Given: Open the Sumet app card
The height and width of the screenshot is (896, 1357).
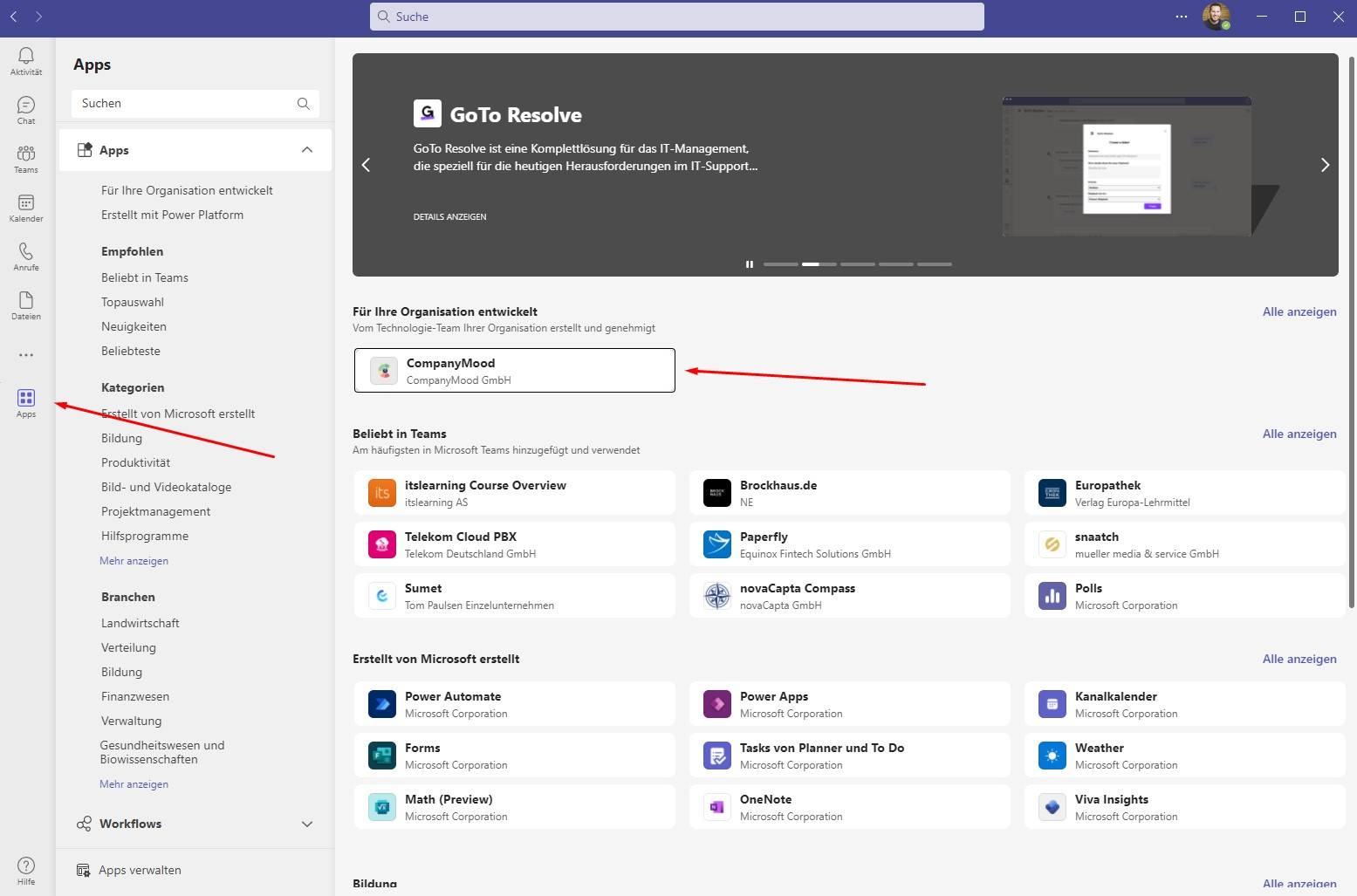Looking at the screenshot, I should click(515, 596).
